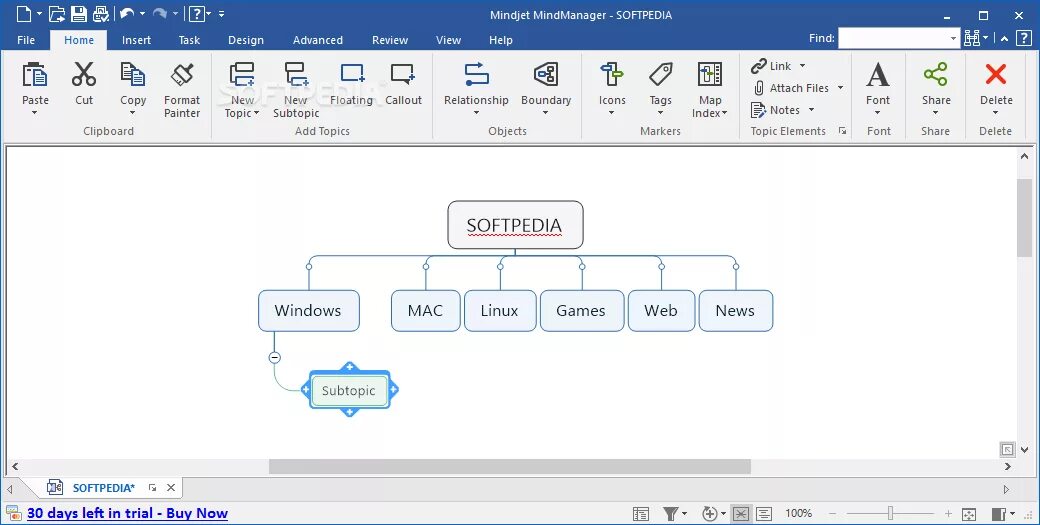Image resolution: width=1040 pixels, height=525 pixels.
Task: Close the SOFTPEDIA document tab
Action: click(171, 487)
